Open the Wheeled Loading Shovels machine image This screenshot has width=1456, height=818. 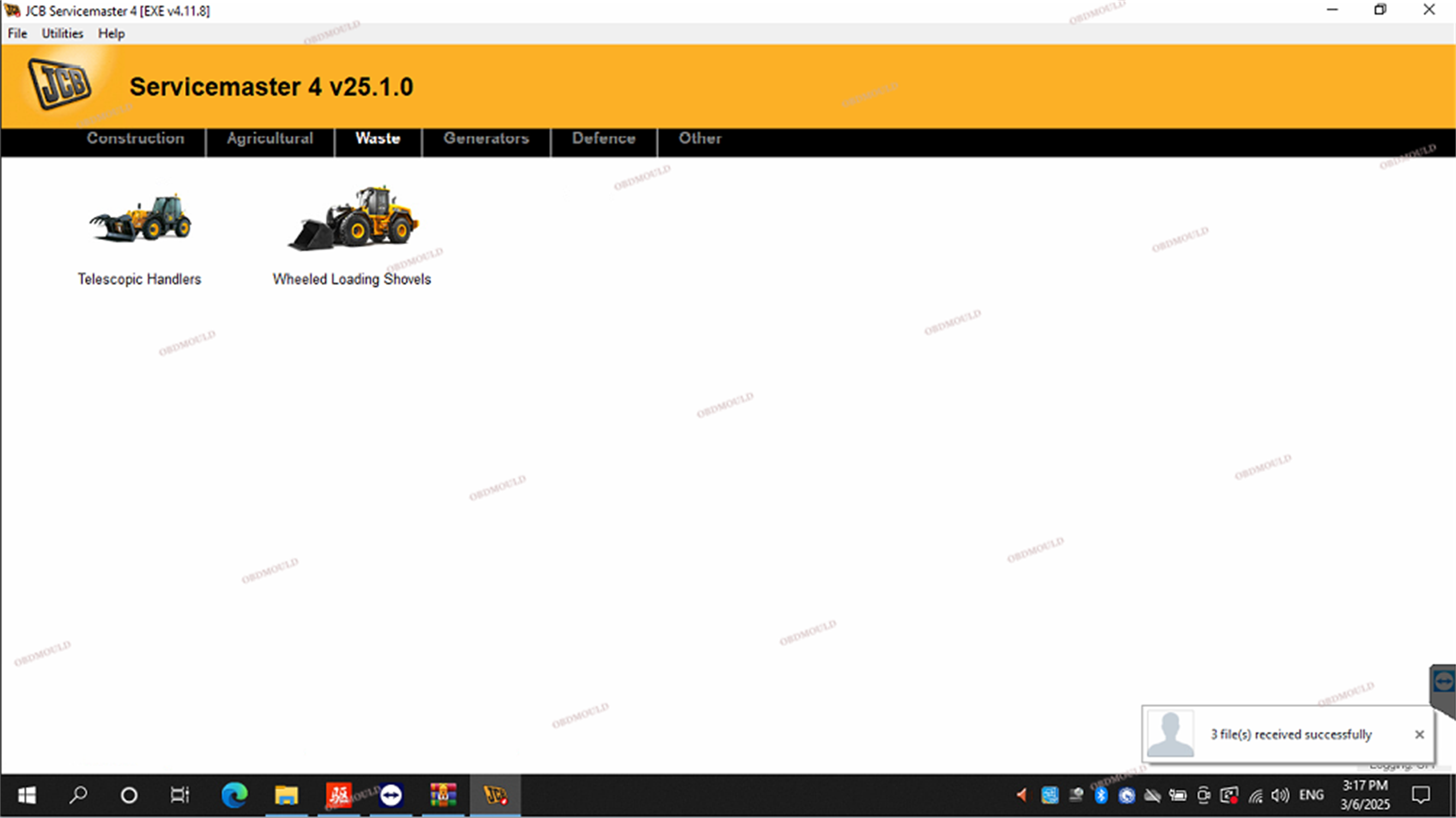click(353, 218)
